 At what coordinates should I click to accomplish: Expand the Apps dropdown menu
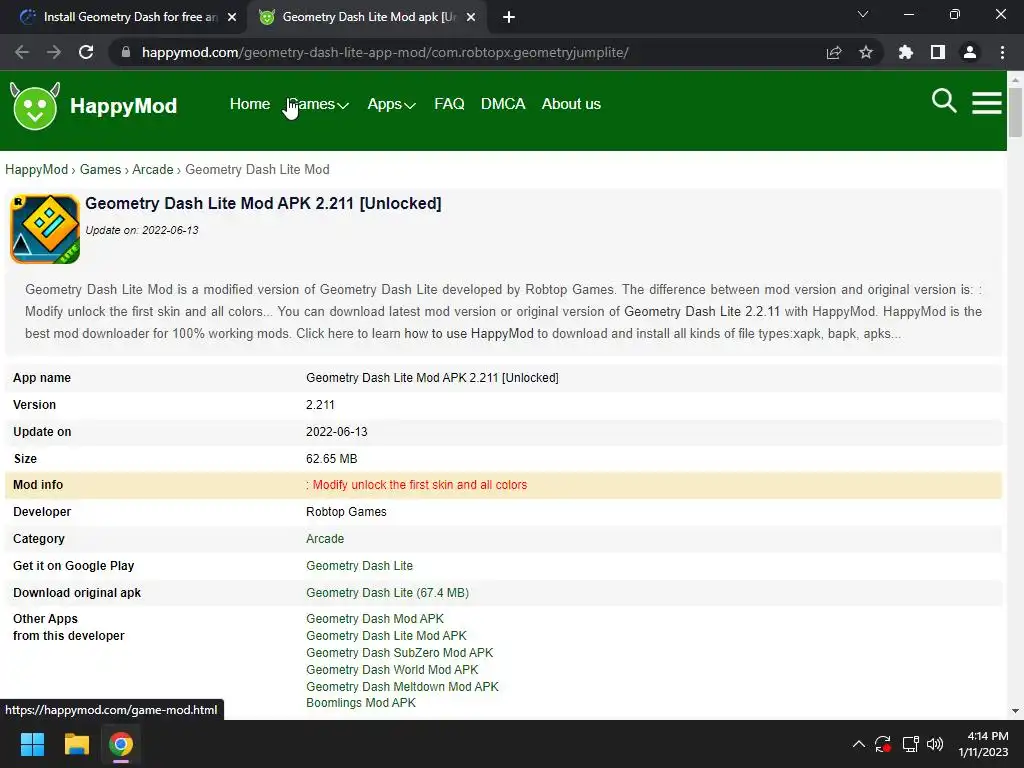point(391,104)
